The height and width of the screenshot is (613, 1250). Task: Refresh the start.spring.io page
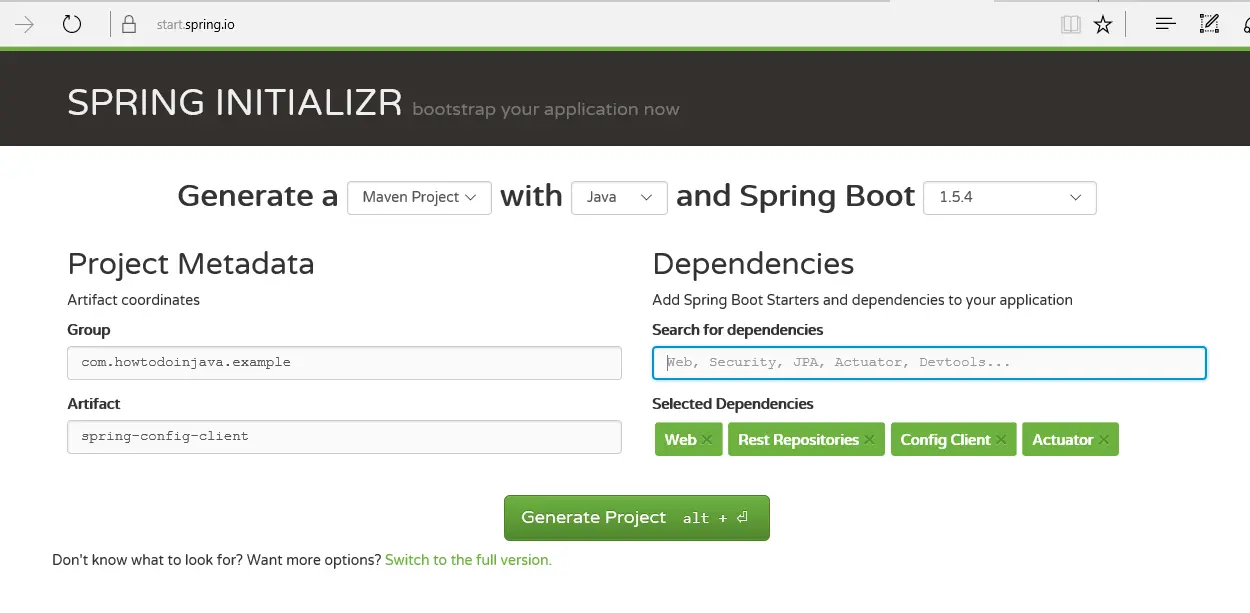[69, 23]
